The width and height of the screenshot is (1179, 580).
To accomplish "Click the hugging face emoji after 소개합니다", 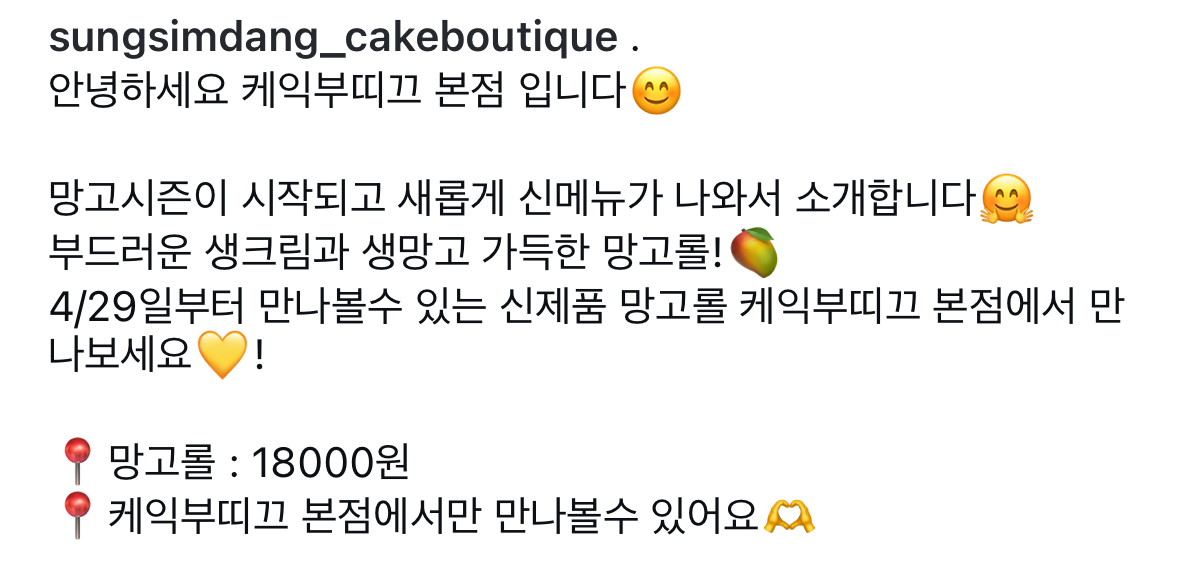I will (1006, 199).
